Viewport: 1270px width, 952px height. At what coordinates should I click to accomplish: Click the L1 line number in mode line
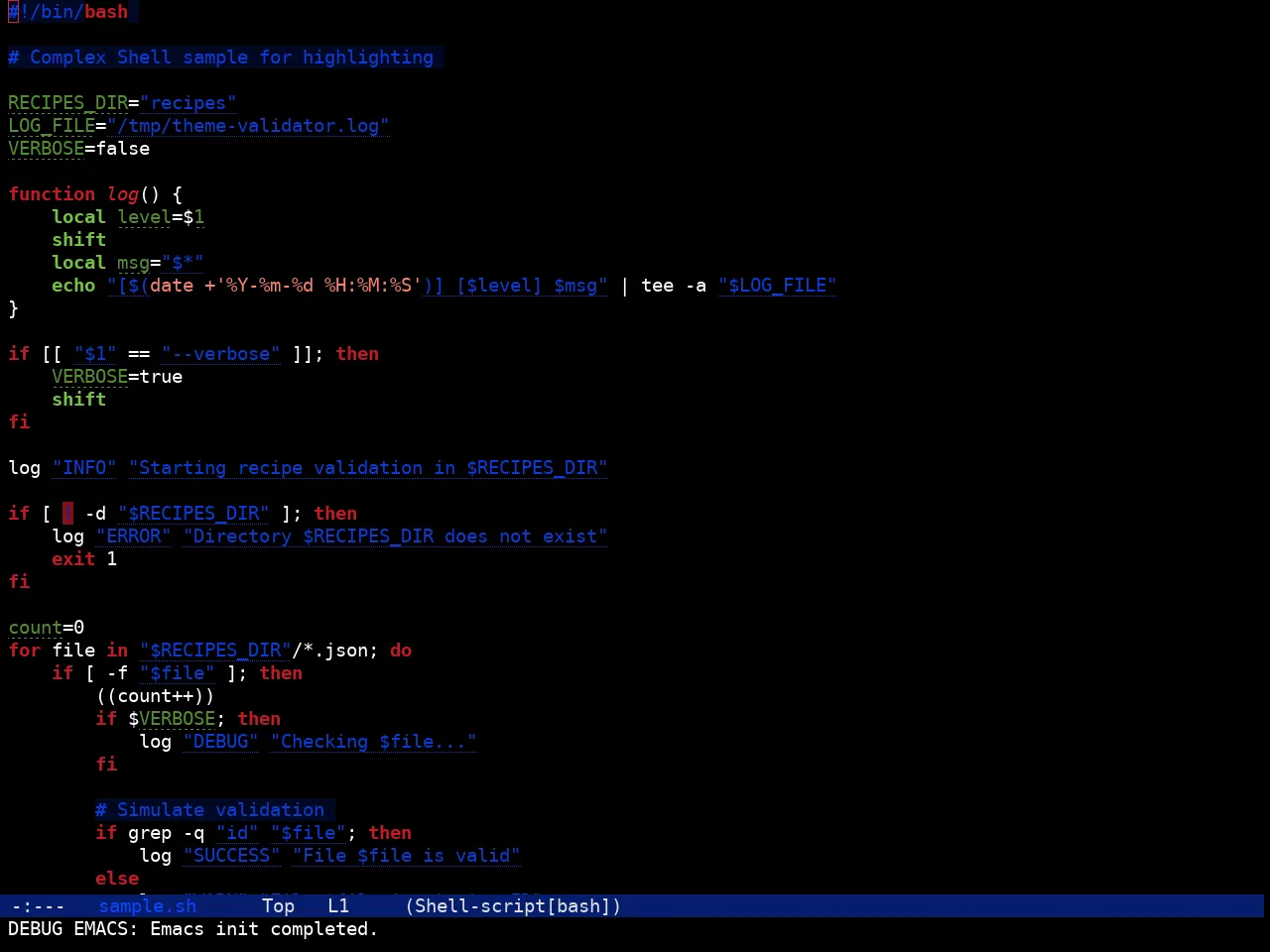tap(338, 905)
